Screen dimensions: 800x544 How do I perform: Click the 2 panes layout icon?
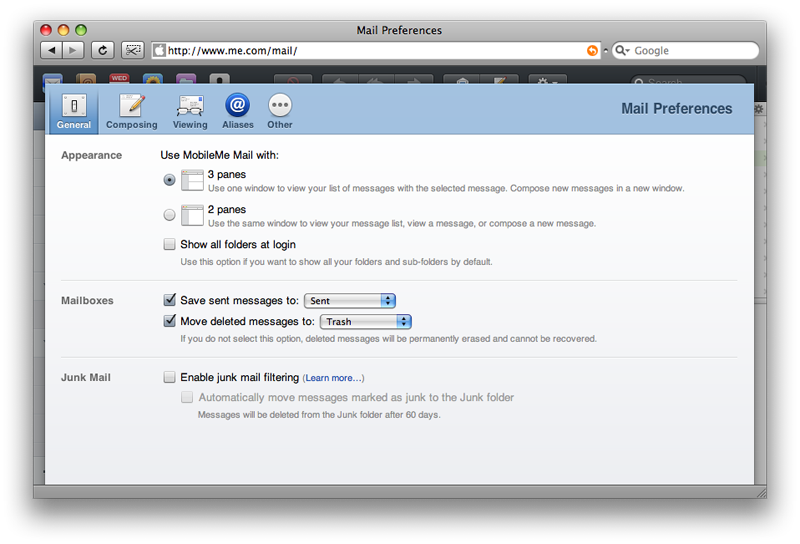[x=192, y=215]
